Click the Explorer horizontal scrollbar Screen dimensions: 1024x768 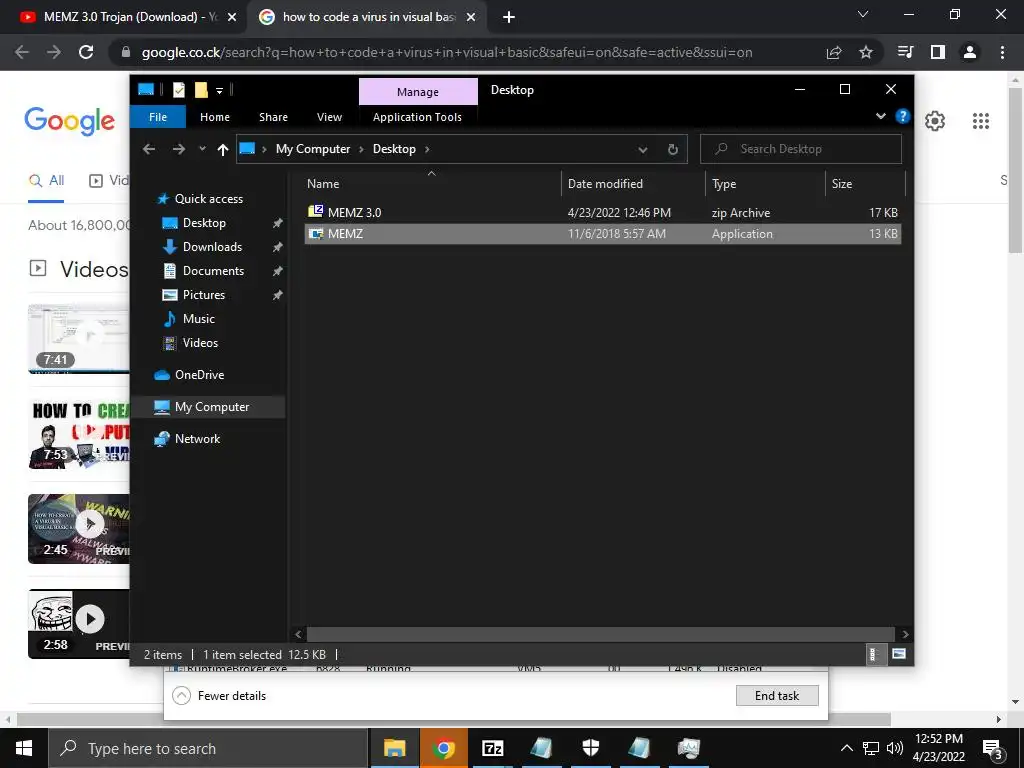point(600,634)
